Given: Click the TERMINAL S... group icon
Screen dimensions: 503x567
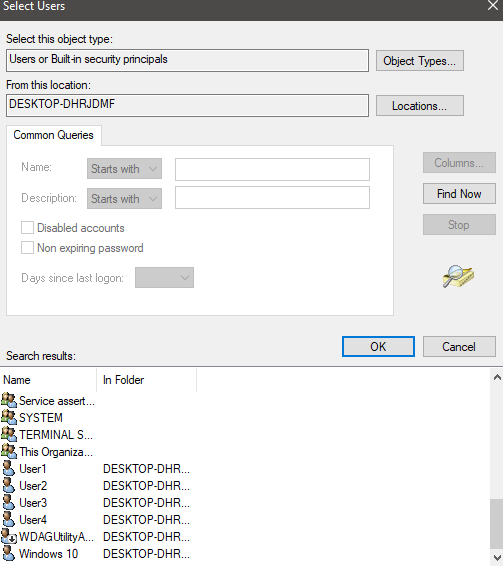Looking at the screenshot, I should [x=9, y=434].
